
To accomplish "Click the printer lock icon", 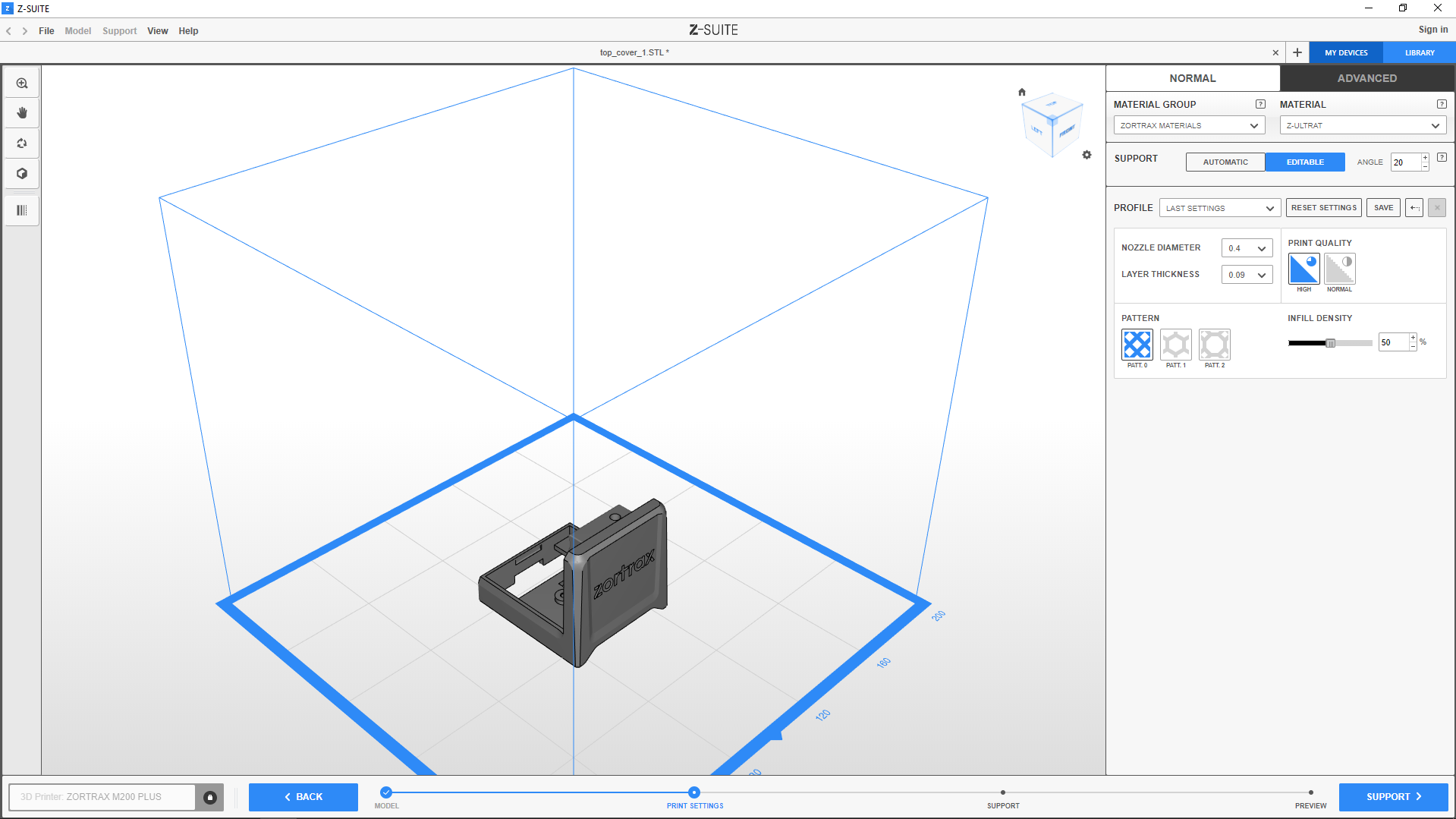I will click(210, 797).
